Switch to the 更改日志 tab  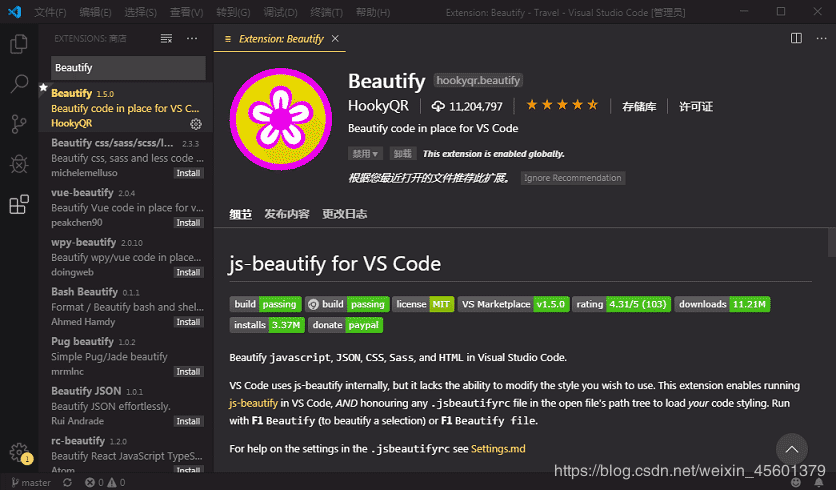(344, 214)
